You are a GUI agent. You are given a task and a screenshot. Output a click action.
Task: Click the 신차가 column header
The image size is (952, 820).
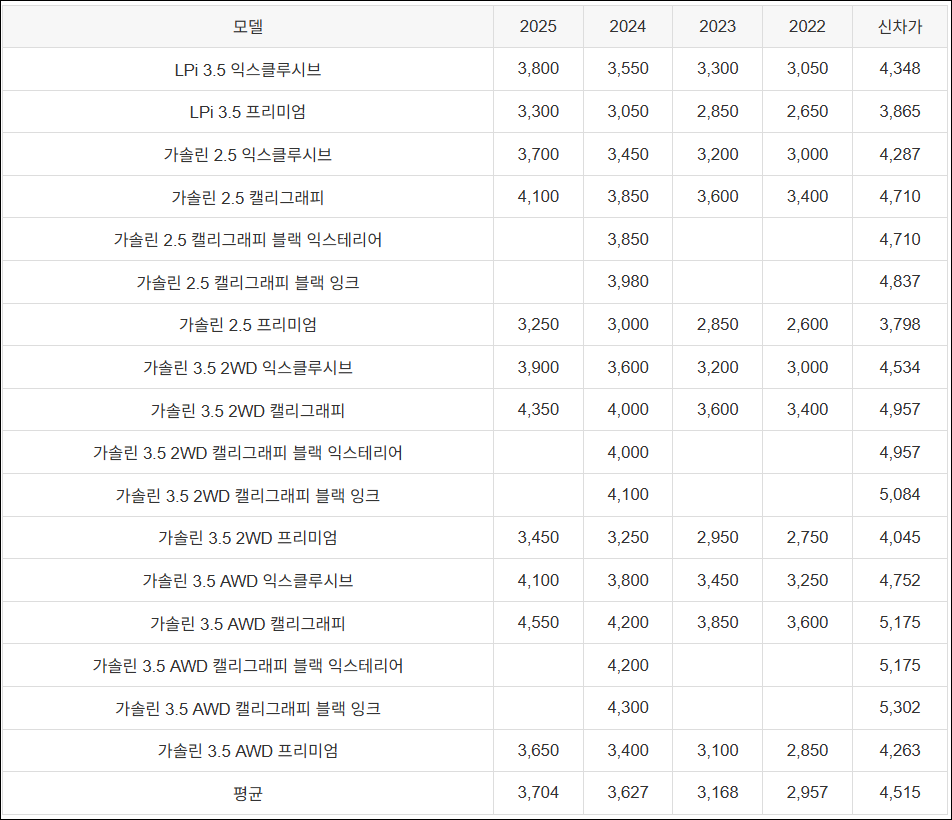click(x=900, y=26)
